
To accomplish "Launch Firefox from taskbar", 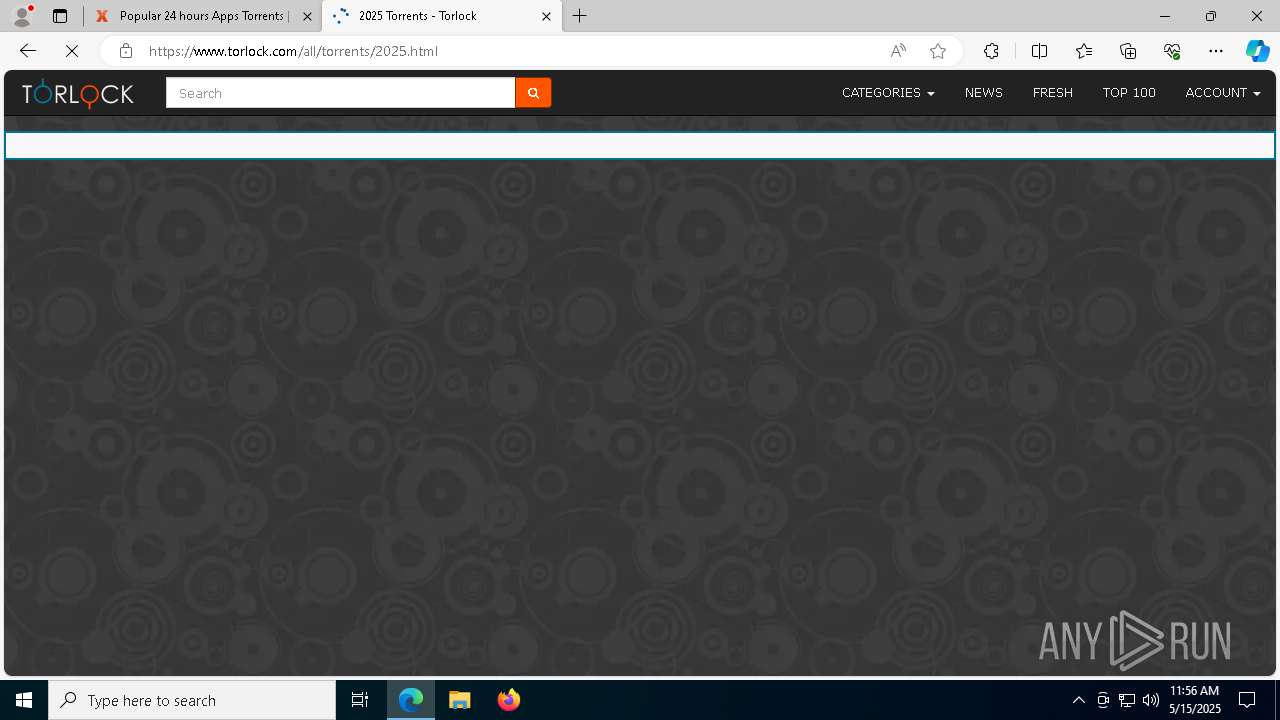I will (508, 700).
